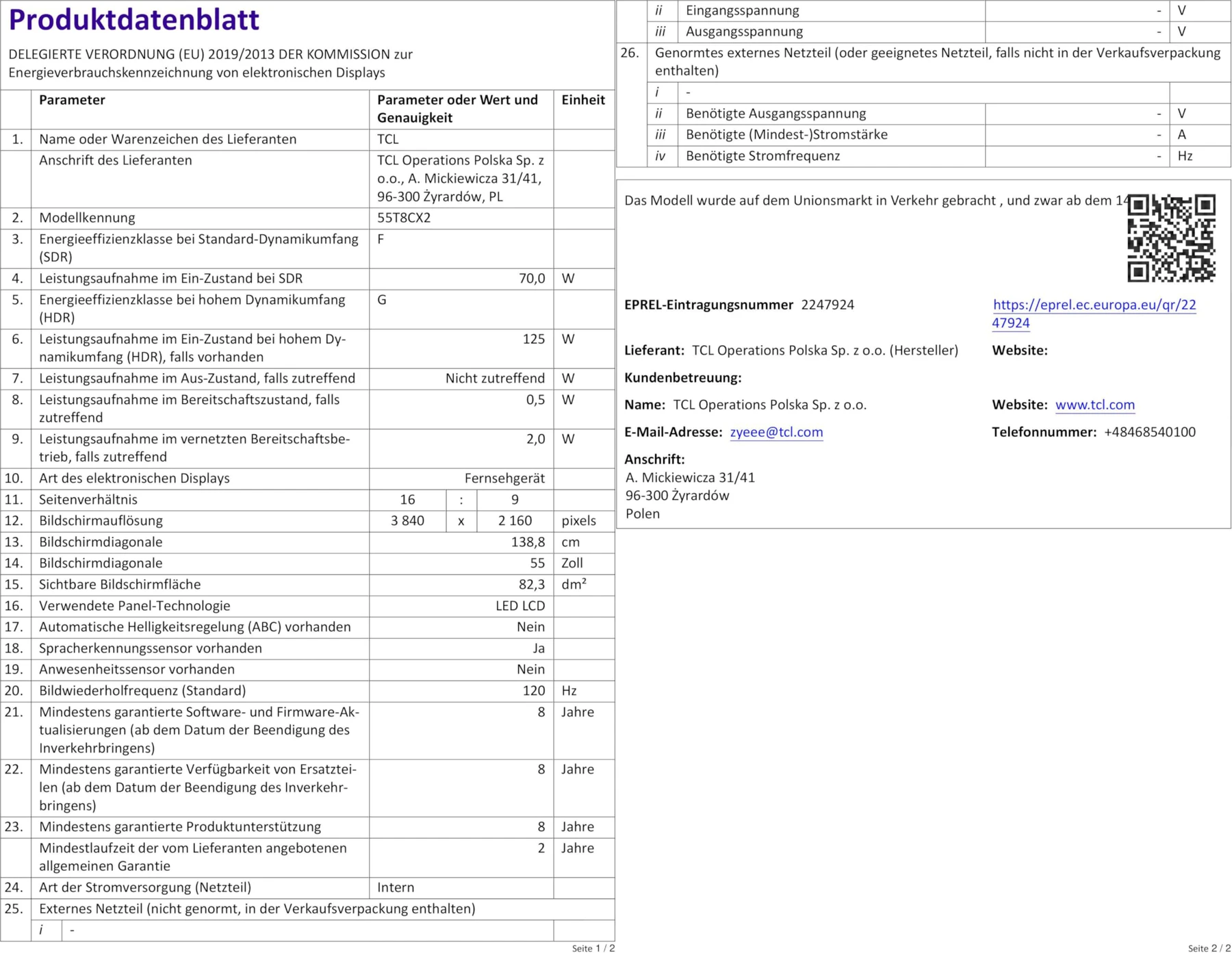Click the refresh rate value 120
1232x964 pixels.
pos(533,691)
